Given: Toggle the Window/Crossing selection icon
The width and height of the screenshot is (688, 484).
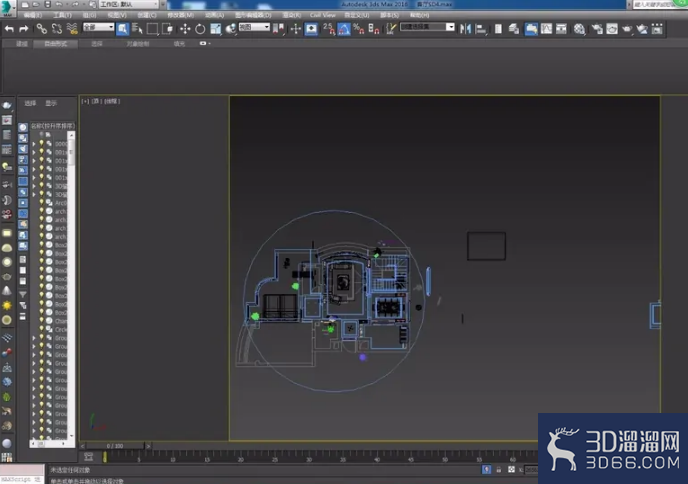Looking at the screenshot, I should coord(168,29).
